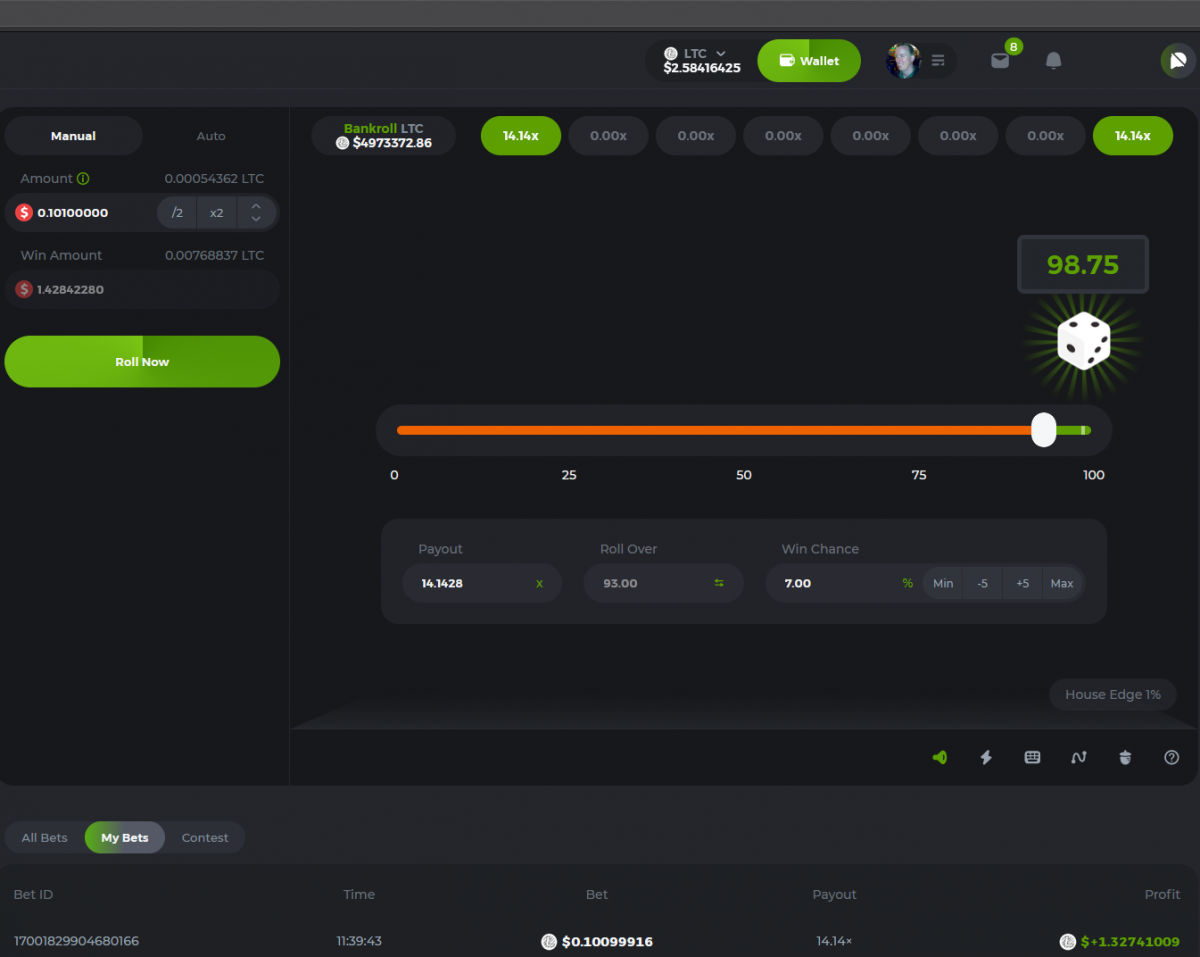1200x957 pixels.
Task: Swap Roll Over direction toggle icon
Action: click(718, 583)
